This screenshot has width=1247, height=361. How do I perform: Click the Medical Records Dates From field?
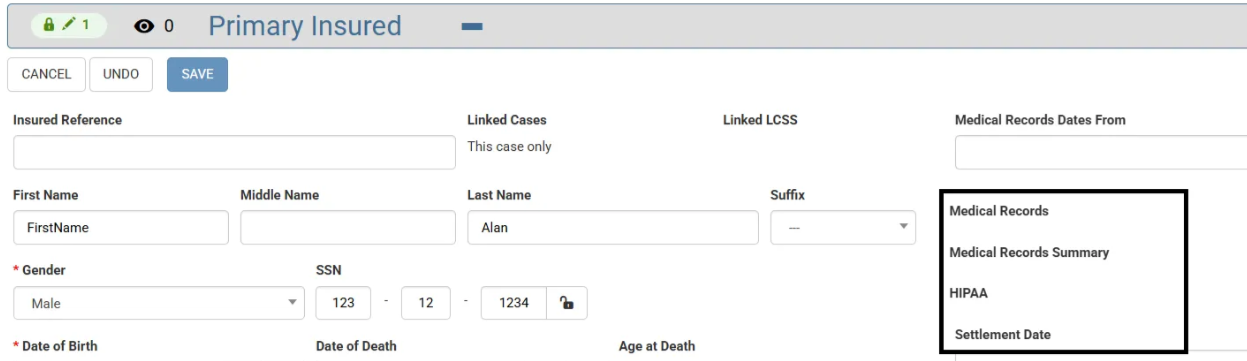click(x=1101, y=152)
